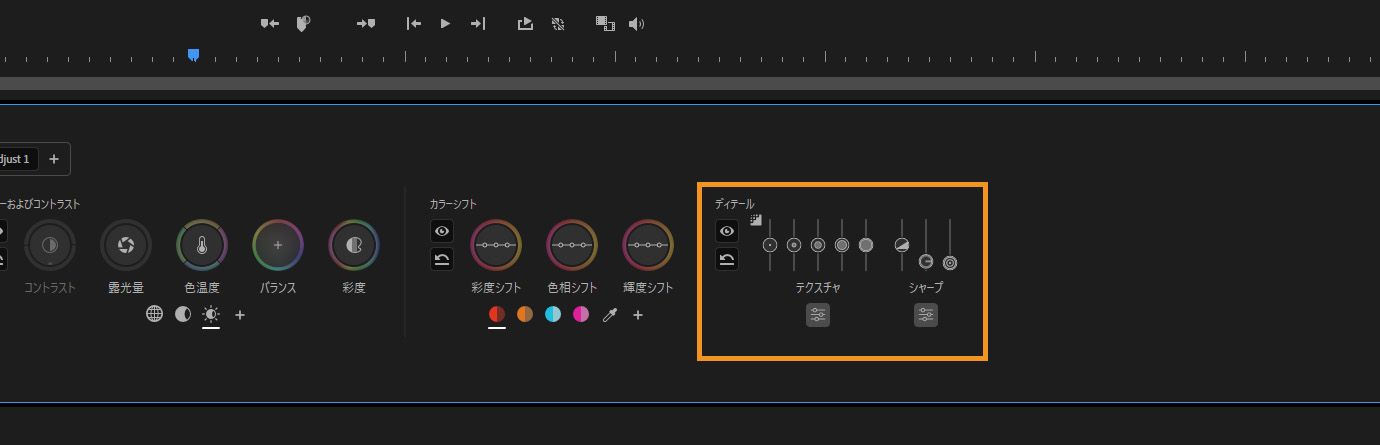Click the filmstrip resize icon

point(605,23)
